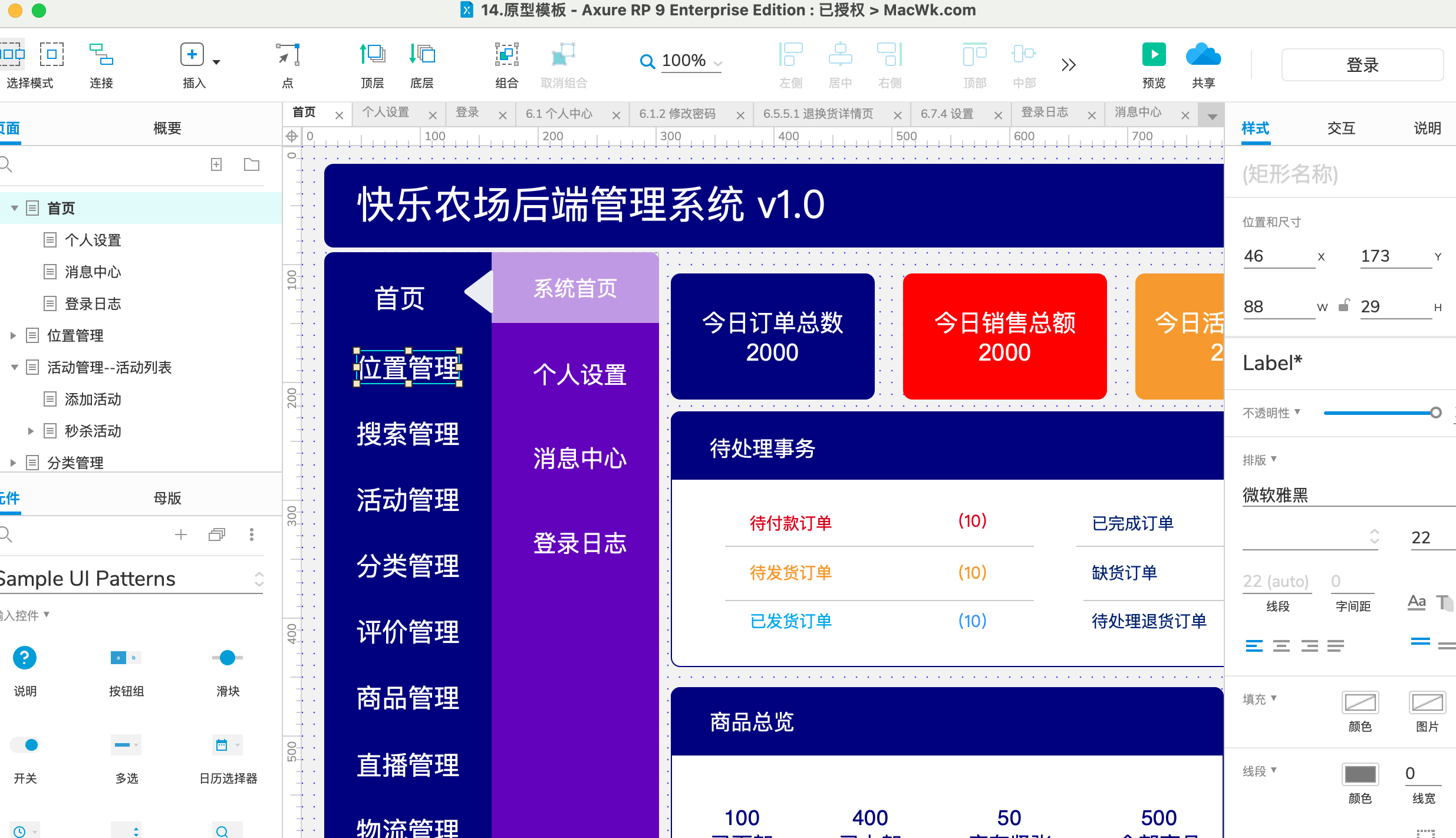Open the 说明 inspector tab
Viewport: 1456px width, 838px height.
click(1427, 128)
